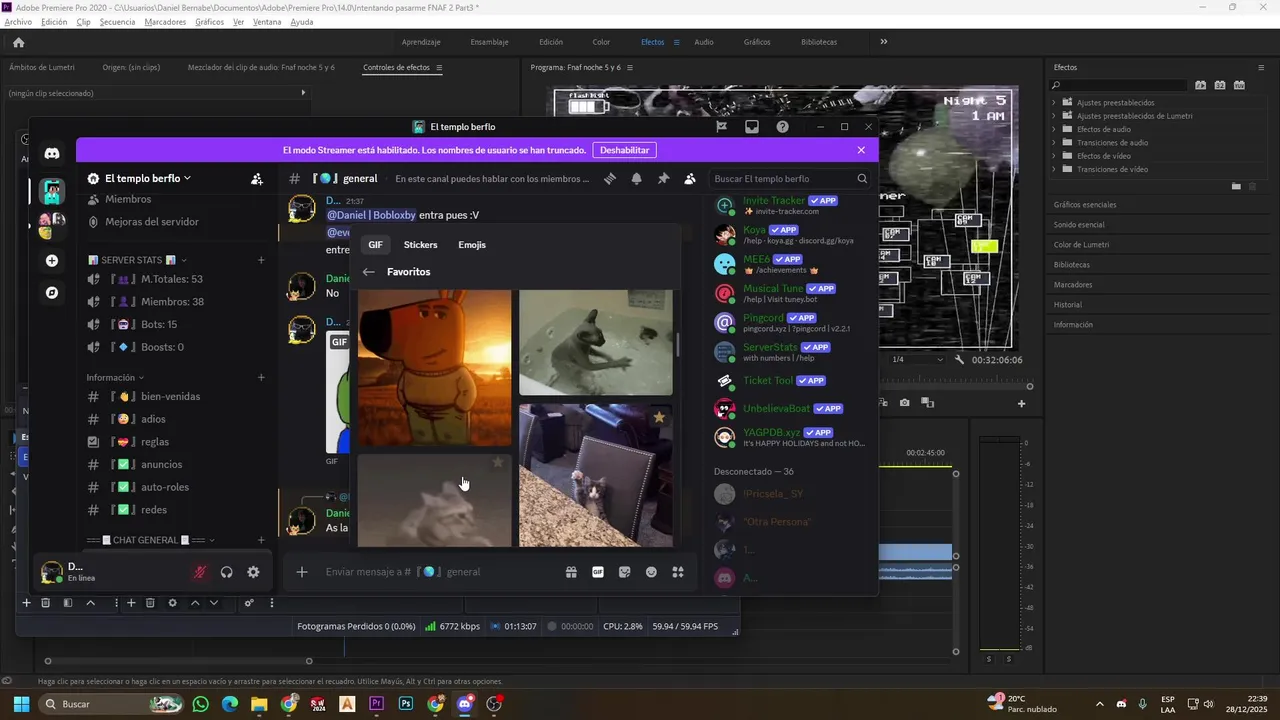The image size is (1280, 720).
Task: Open button editor plus in Premiere monitor
Action: pyautogui.click(x=1021, y=403)
